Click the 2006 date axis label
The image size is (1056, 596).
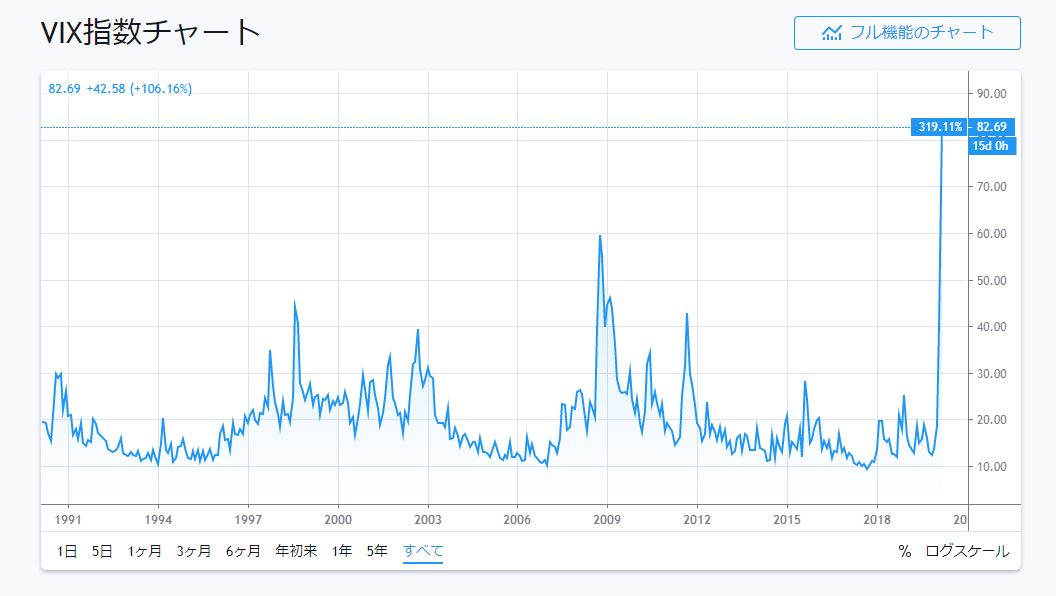(517, 519)
